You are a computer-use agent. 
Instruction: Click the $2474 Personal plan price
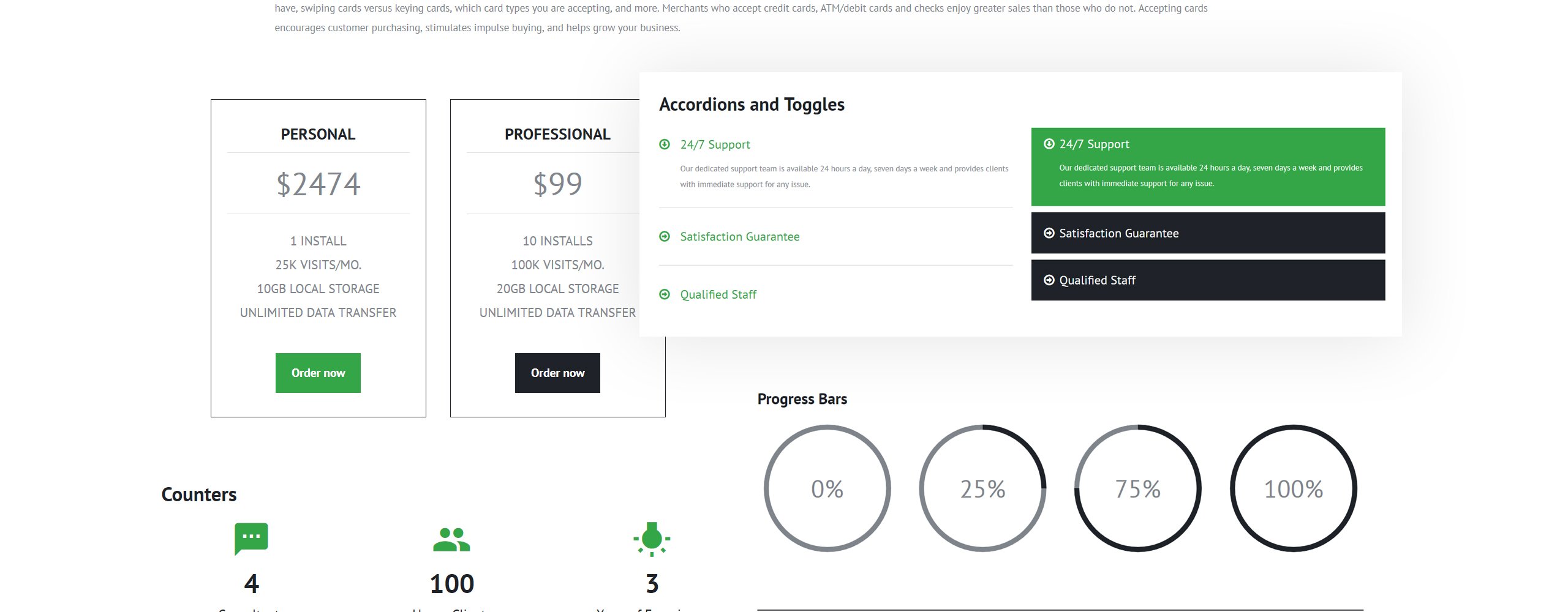pyautogui.click(x=318, y=184)
